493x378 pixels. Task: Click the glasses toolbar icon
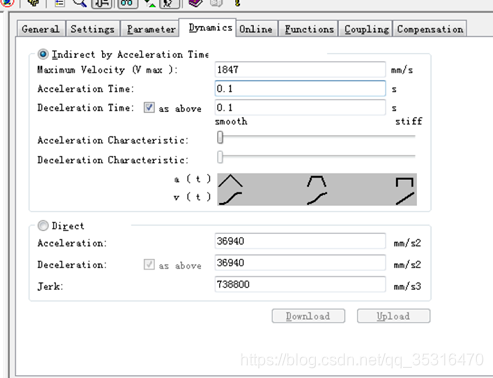tap(127, 3)
